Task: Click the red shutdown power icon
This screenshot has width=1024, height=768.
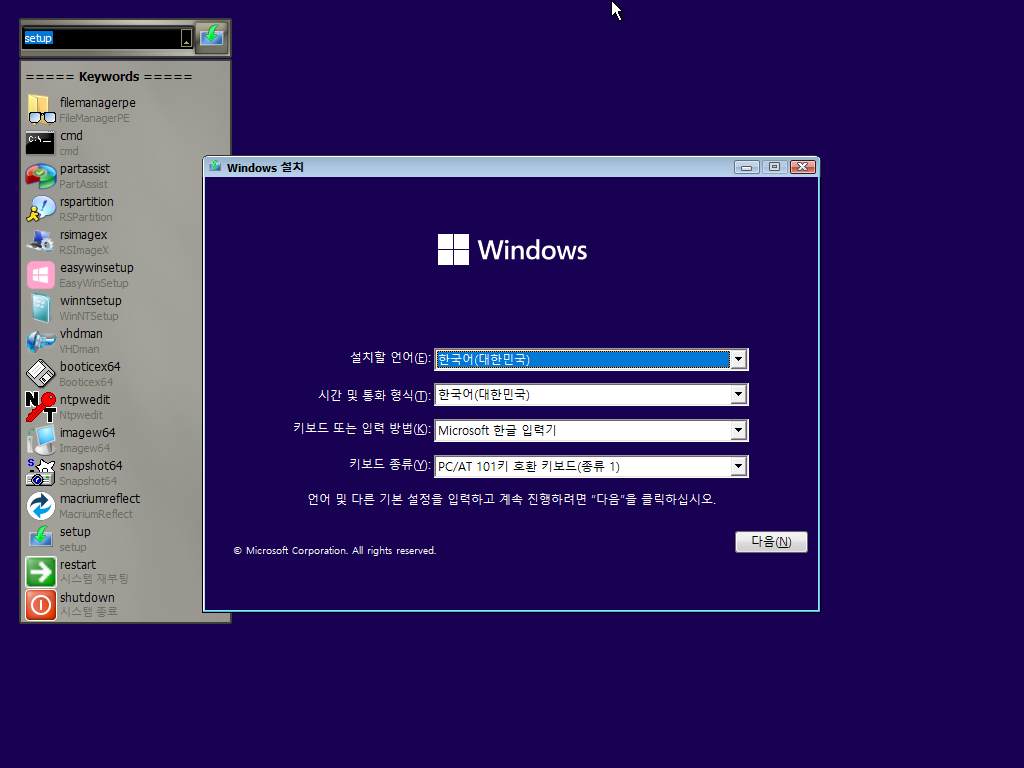Action: click(x=40, y=605)
